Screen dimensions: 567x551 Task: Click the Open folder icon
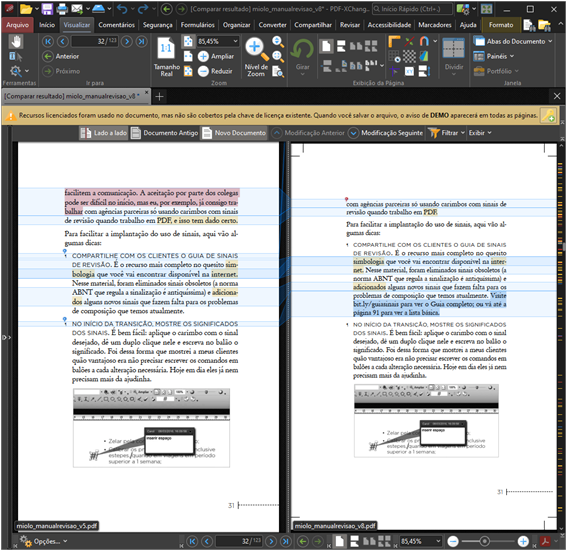tap(26, 9)
